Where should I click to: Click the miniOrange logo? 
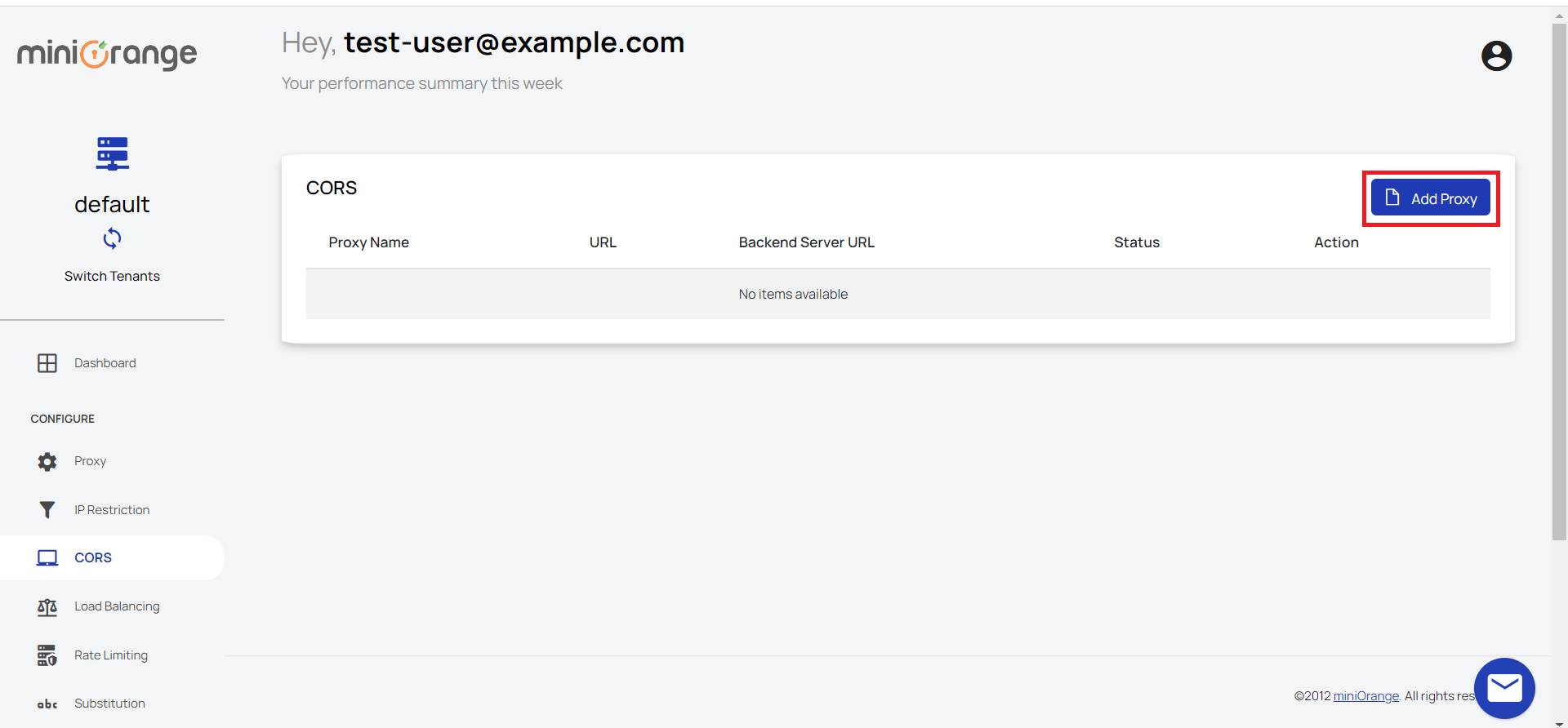pyautogui.click(x=107, y=55)
